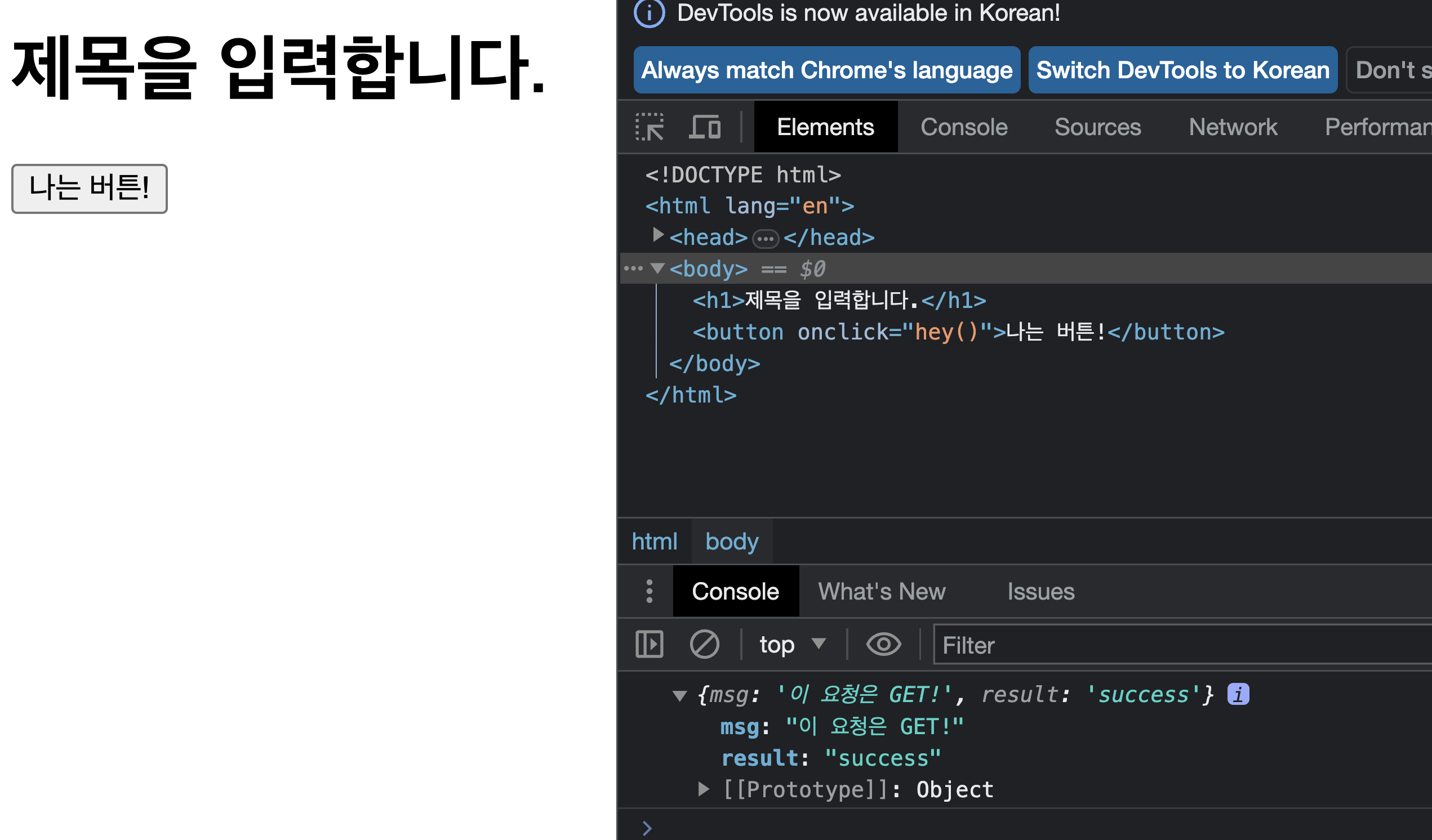This screenshot has width=1432, height=840.
Task: Activate the inspect element picker icon
Action: 650,127
